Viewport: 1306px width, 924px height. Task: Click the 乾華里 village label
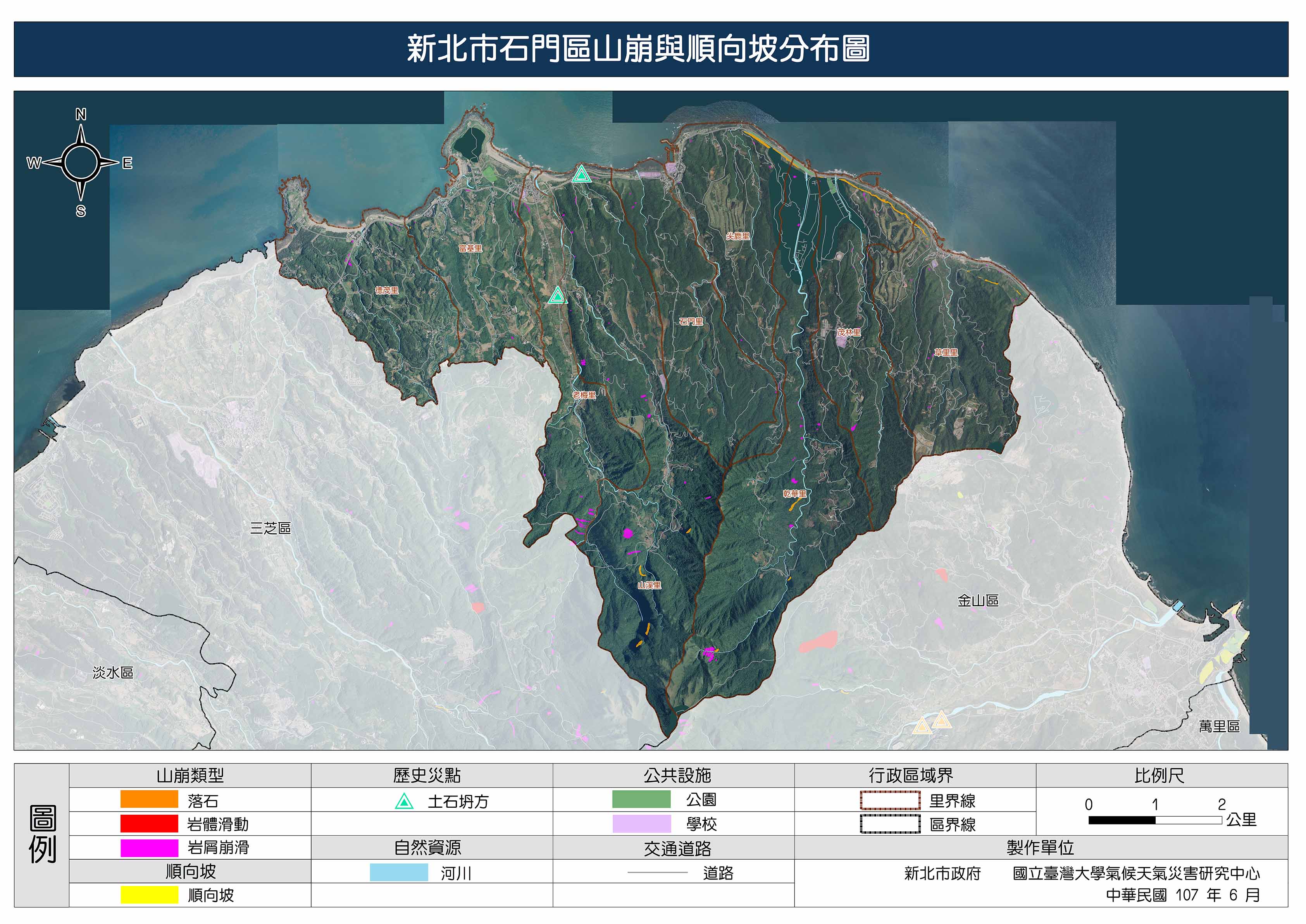tap(794, 494)
